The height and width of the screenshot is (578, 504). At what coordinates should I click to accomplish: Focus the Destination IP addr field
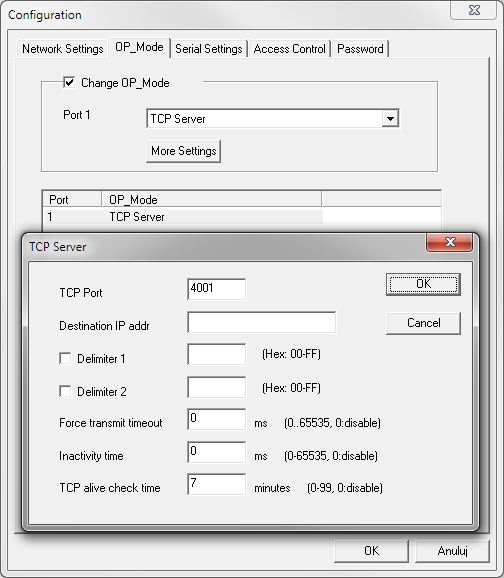(x=261, y=322)
